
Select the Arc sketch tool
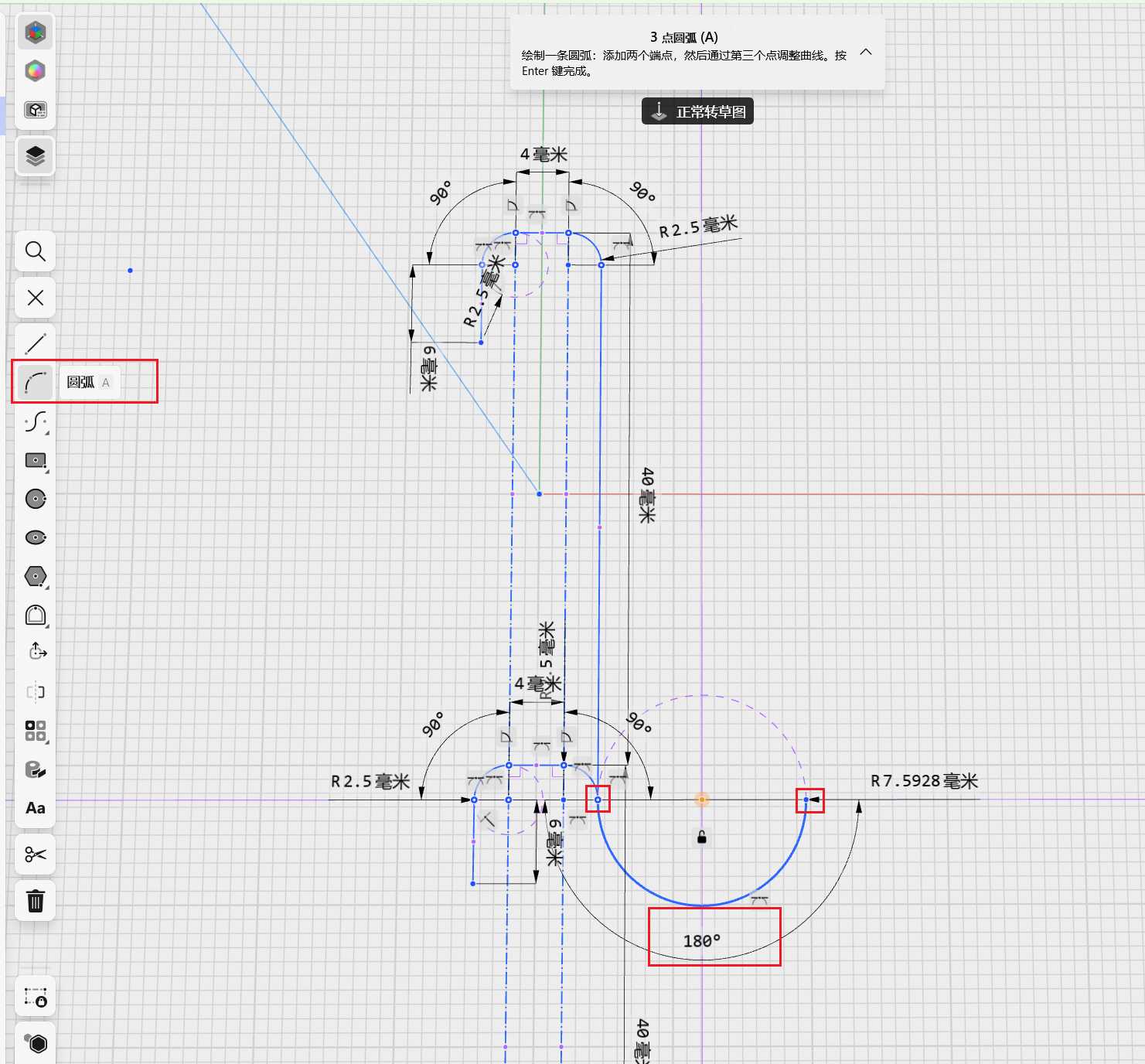36,383
